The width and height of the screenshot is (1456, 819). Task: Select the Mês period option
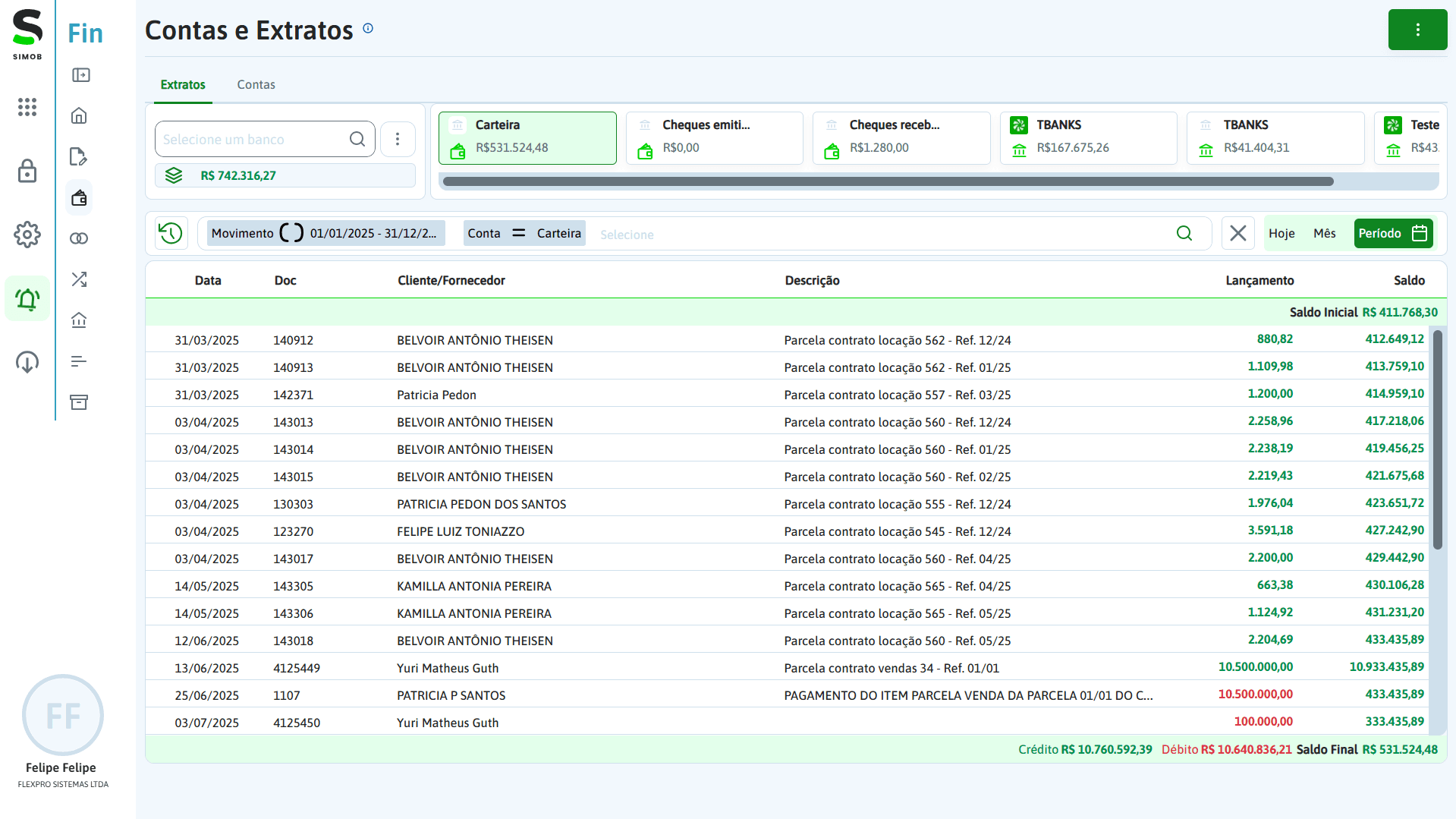(1324, 233)
